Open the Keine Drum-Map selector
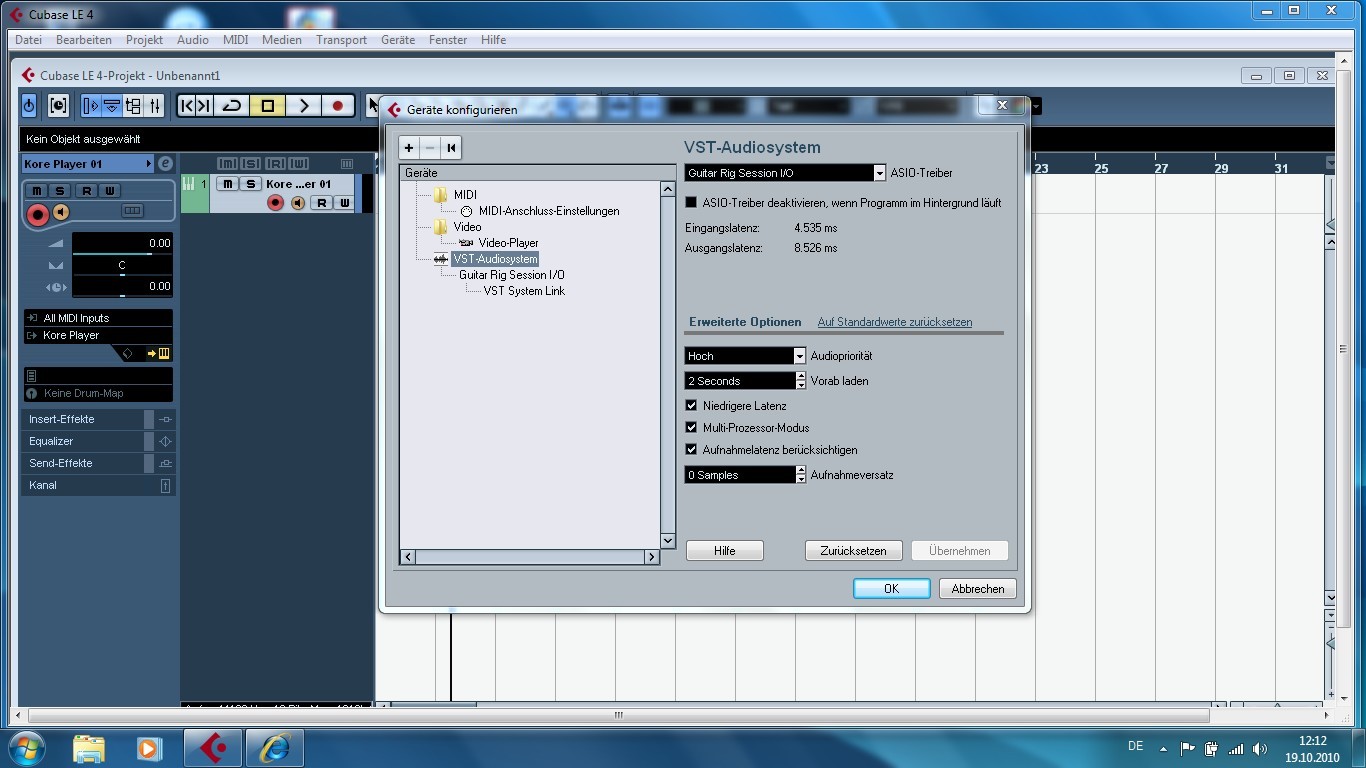The width and height of the screenshot is (1366, 768). pos(98,393)
